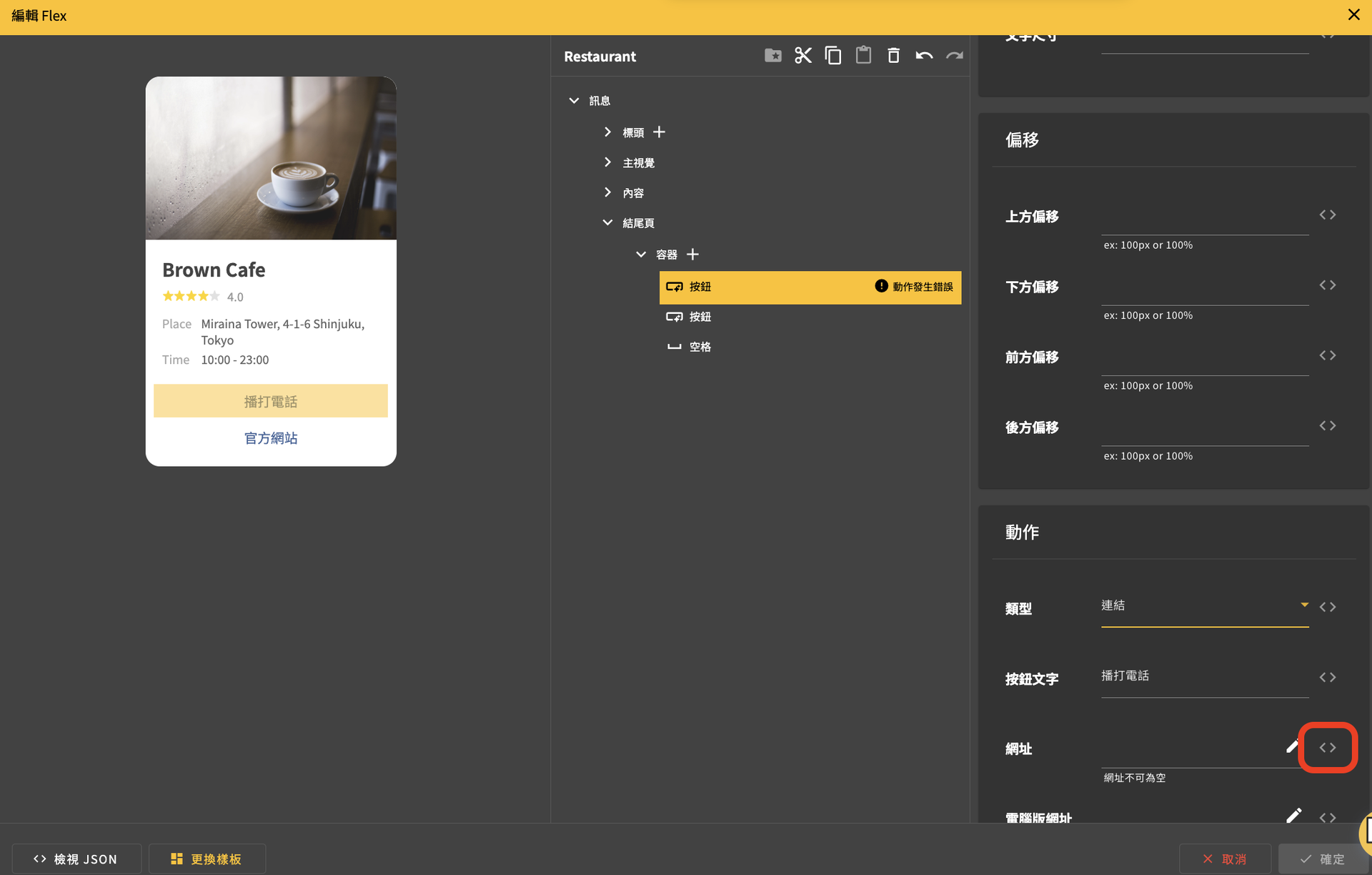Click the 動作發生錯誤 warning indicator
The height and width of the screenshot is (875, 1372).
914,287
